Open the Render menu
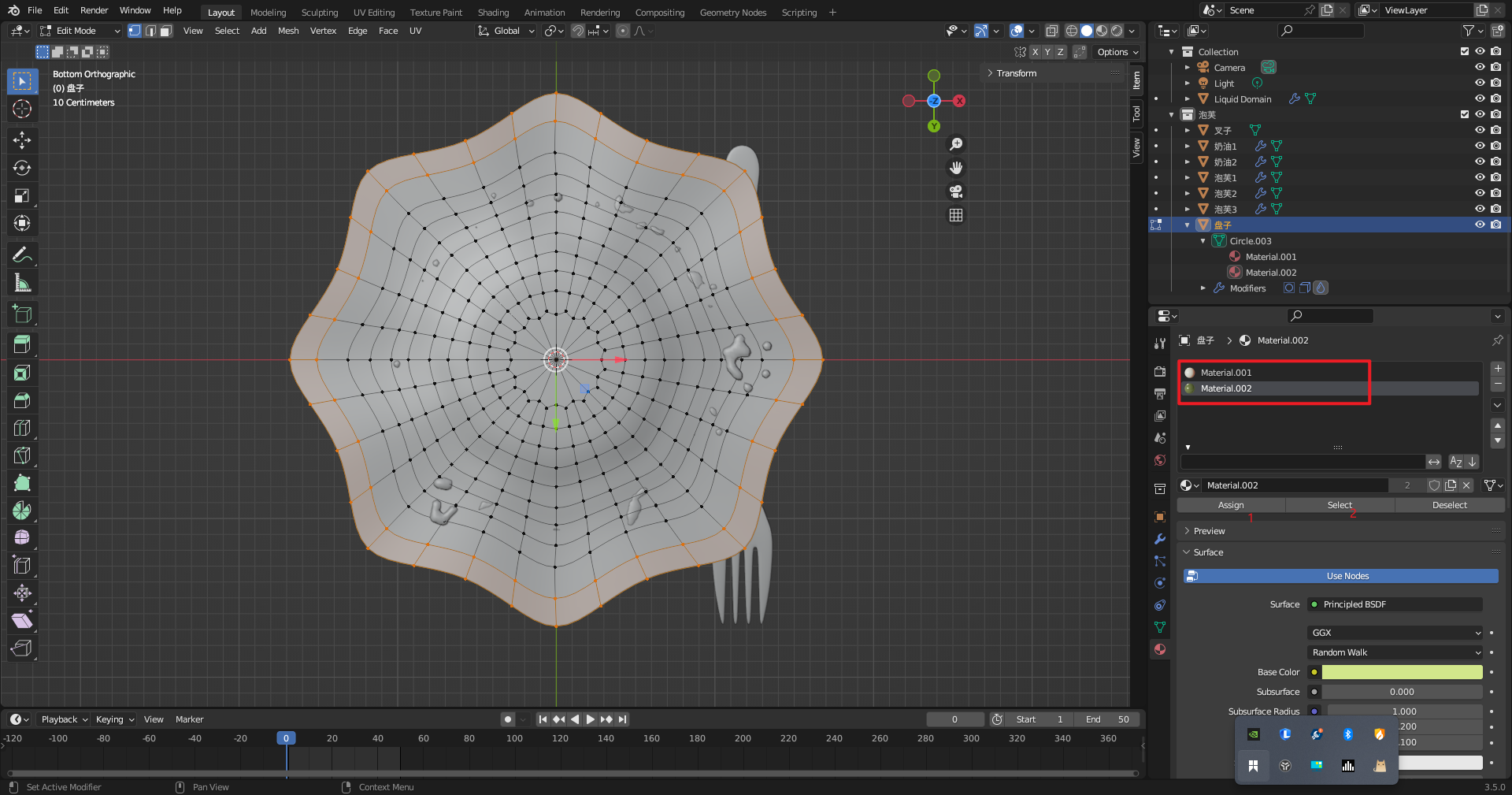This screenshot has height=795, width=1512. [x=94, y=10]
